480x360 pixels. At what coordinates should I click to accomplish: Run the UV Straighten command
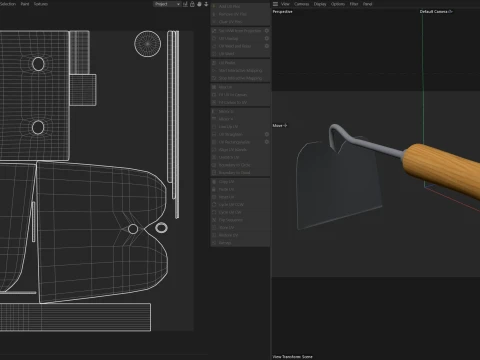point(237,134)
